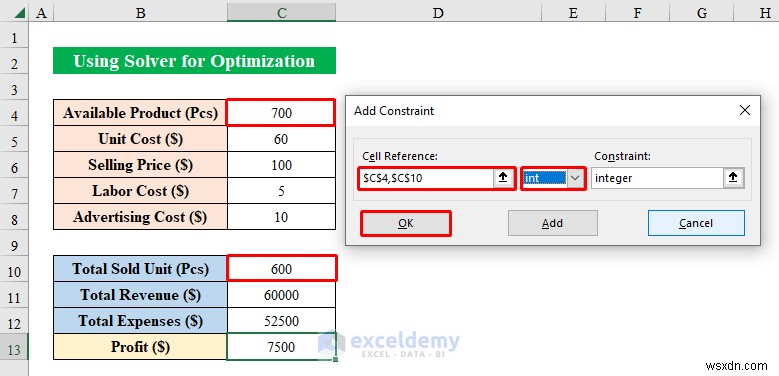Select row 12 header
Screen dimensions: 779x376
[x=14, y=323]
